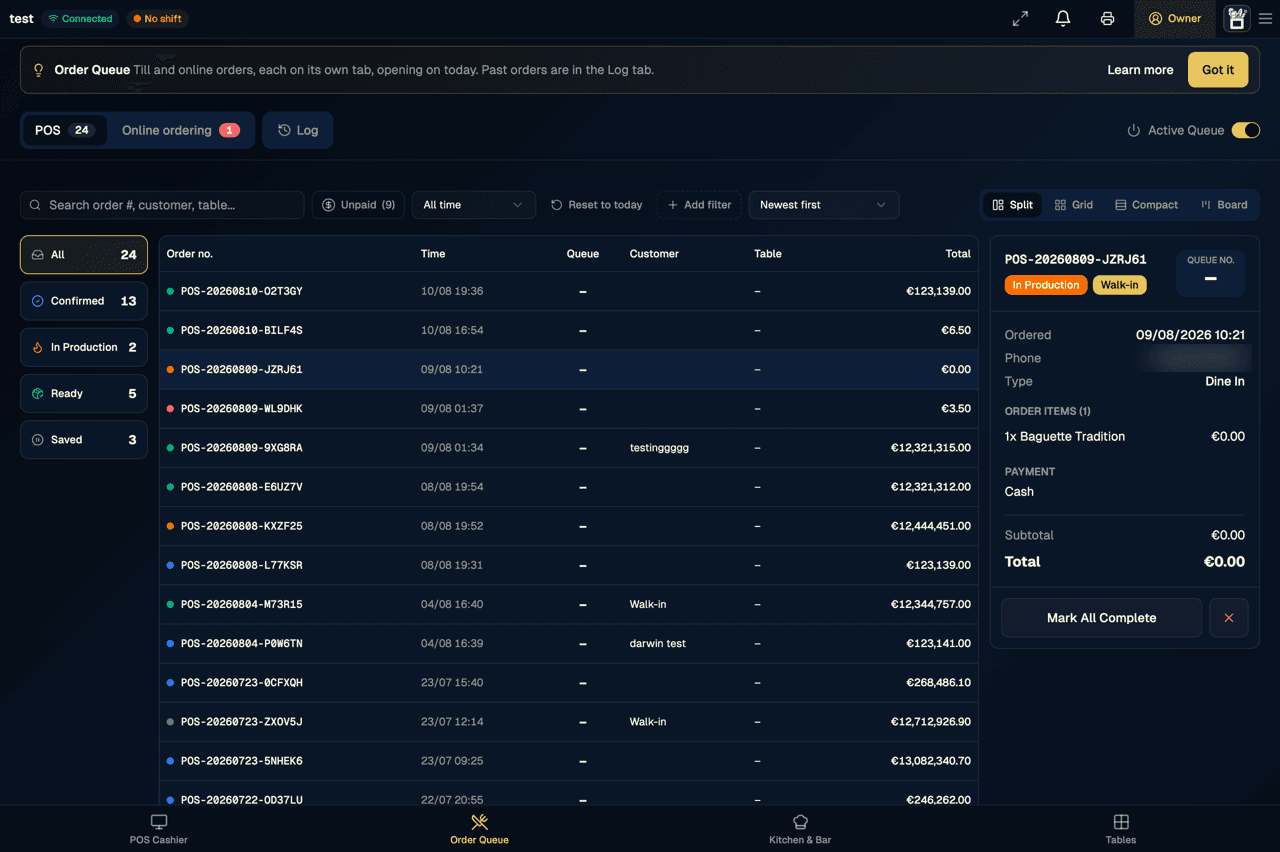
Task: Filter by All orders status
Action: [x=84, y=255]
